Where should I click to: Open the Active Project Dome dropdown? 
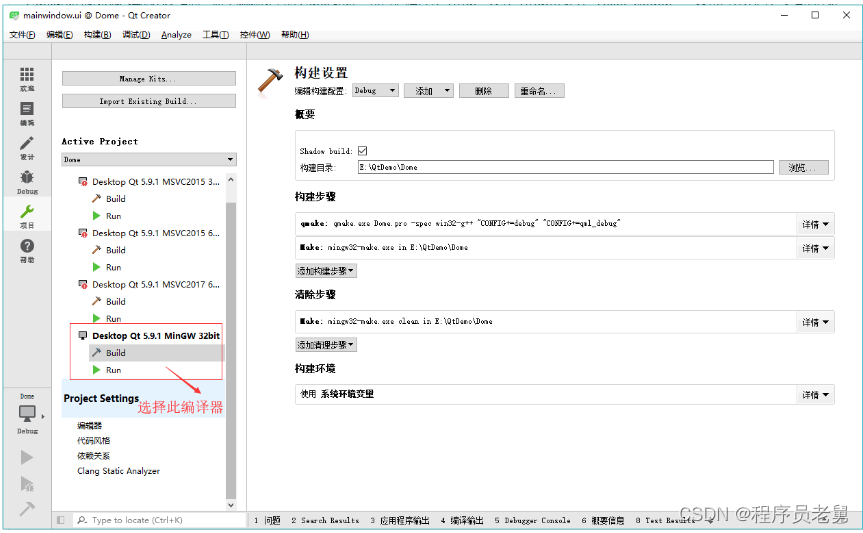[149, 160]
